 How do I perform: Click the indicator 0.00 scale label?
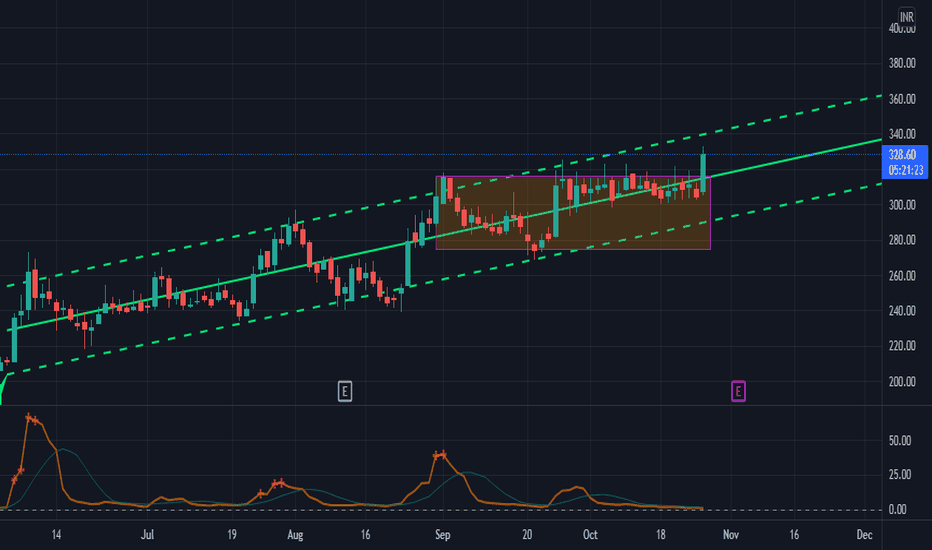[x=898, y=509]
